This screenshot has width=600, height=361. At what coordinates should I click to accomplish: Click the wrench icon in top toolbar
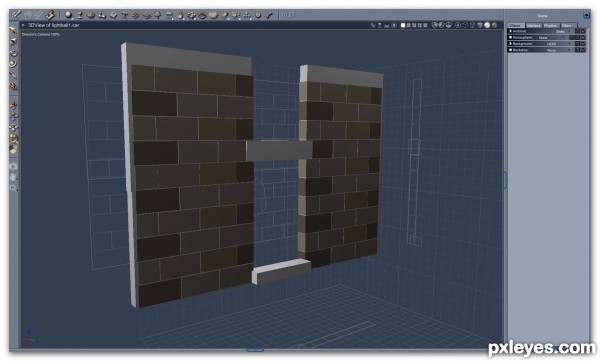[269, 15]
